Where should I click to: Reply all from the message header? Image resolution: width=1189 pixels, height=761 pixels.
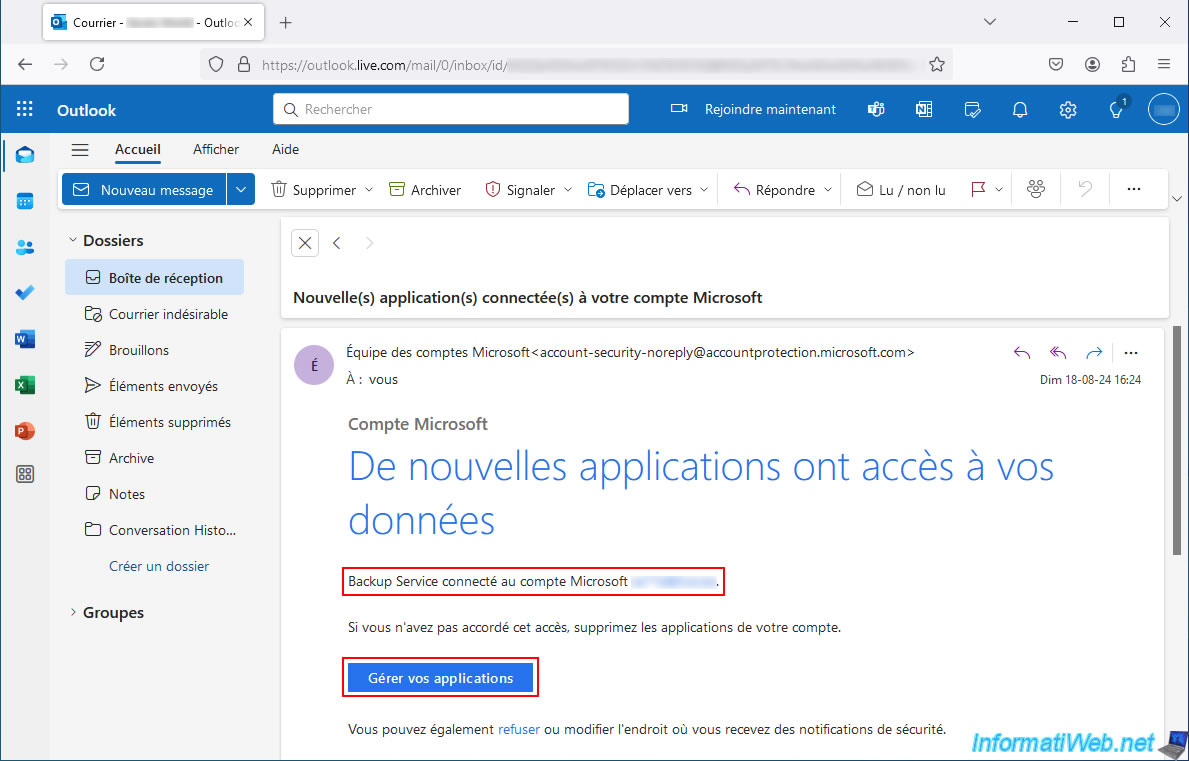[x=1058, y=352]
